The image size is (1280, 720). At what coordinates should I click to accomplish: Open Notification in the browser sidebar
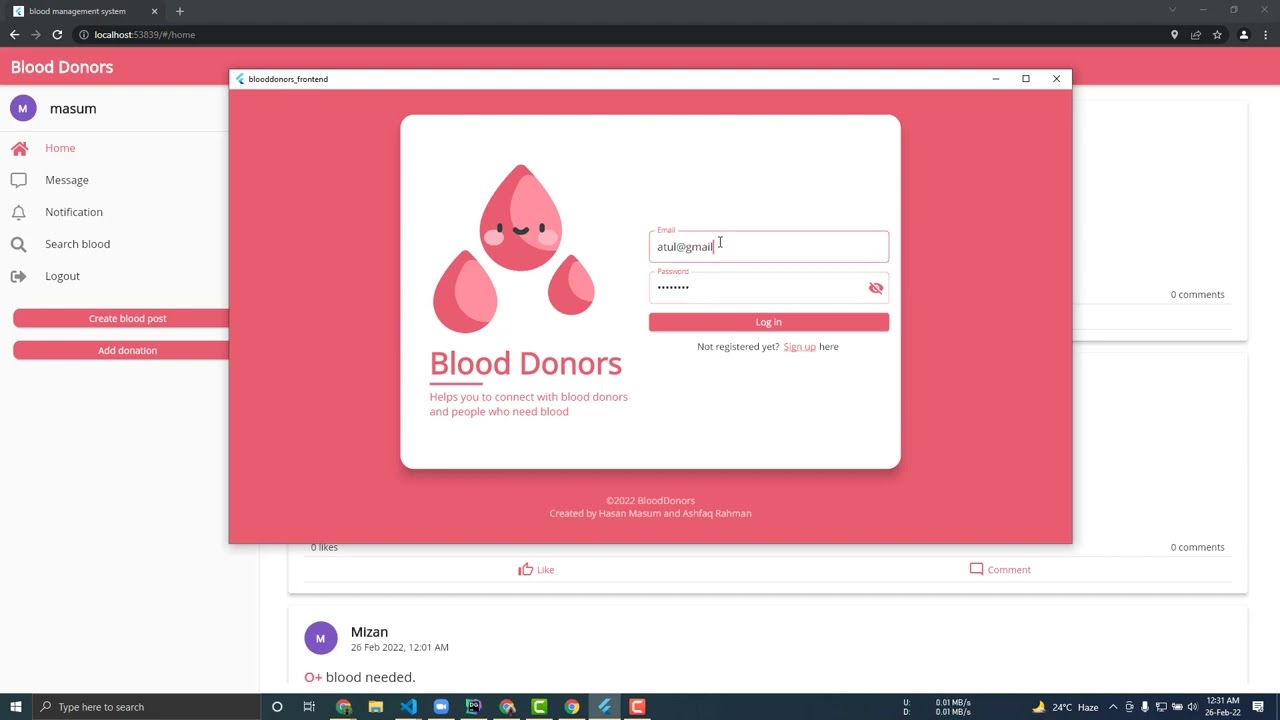pos(74,212)
